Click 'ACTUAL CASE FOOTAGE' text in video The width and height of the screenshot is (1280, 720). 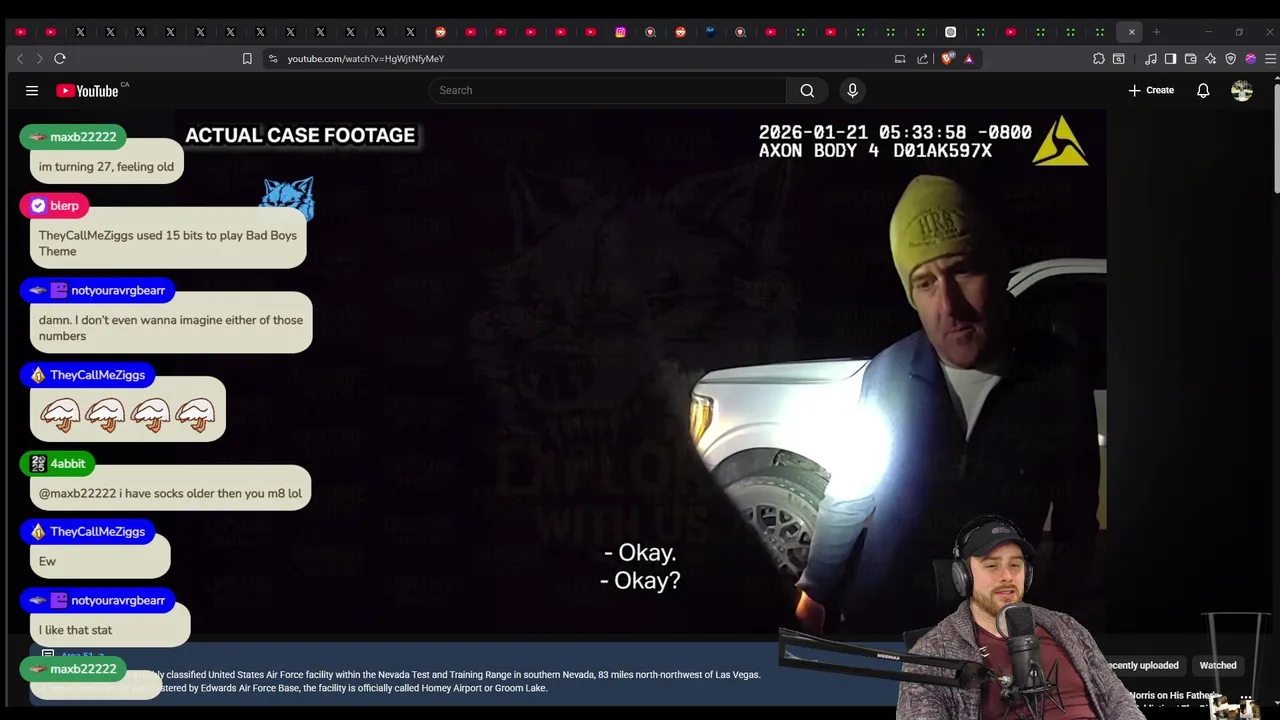300,135
